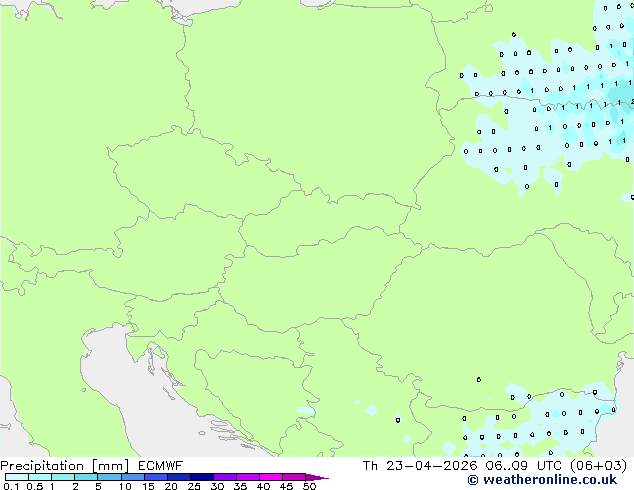
Task: Click the '25' legend scale value
Action: pyautogui.click(x=194, y=486)
